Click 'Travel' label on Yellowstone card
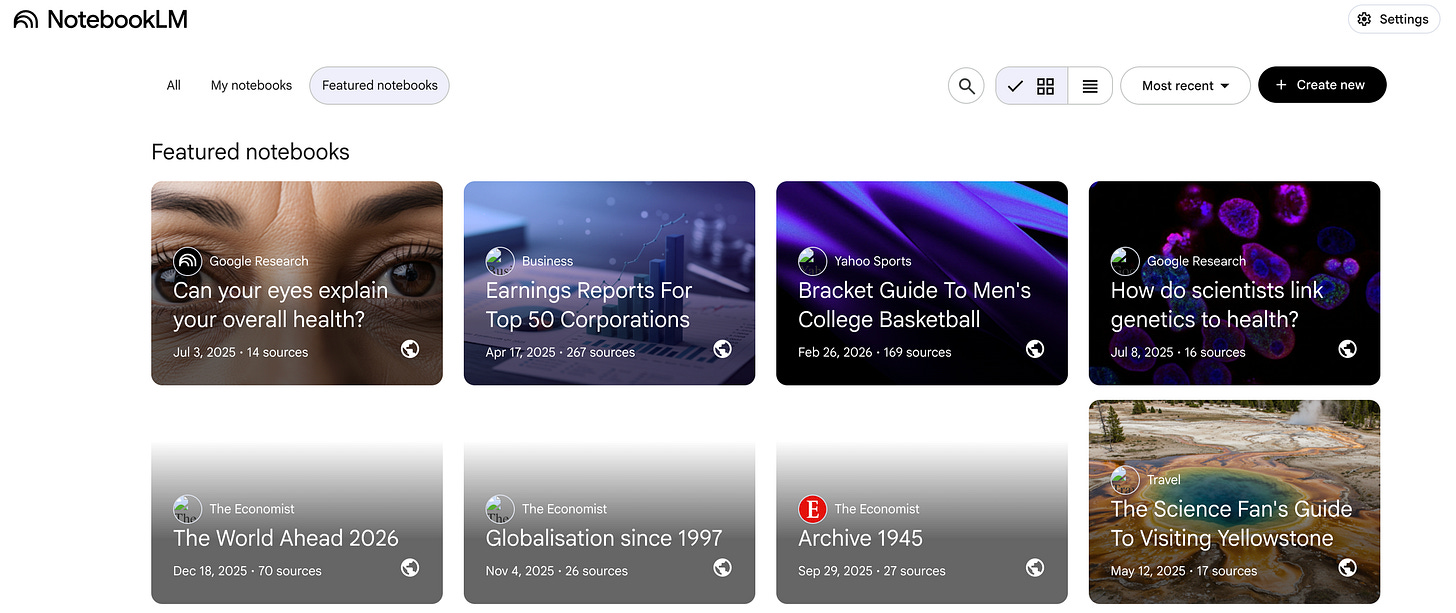1456x613 pixels. 1164,480
